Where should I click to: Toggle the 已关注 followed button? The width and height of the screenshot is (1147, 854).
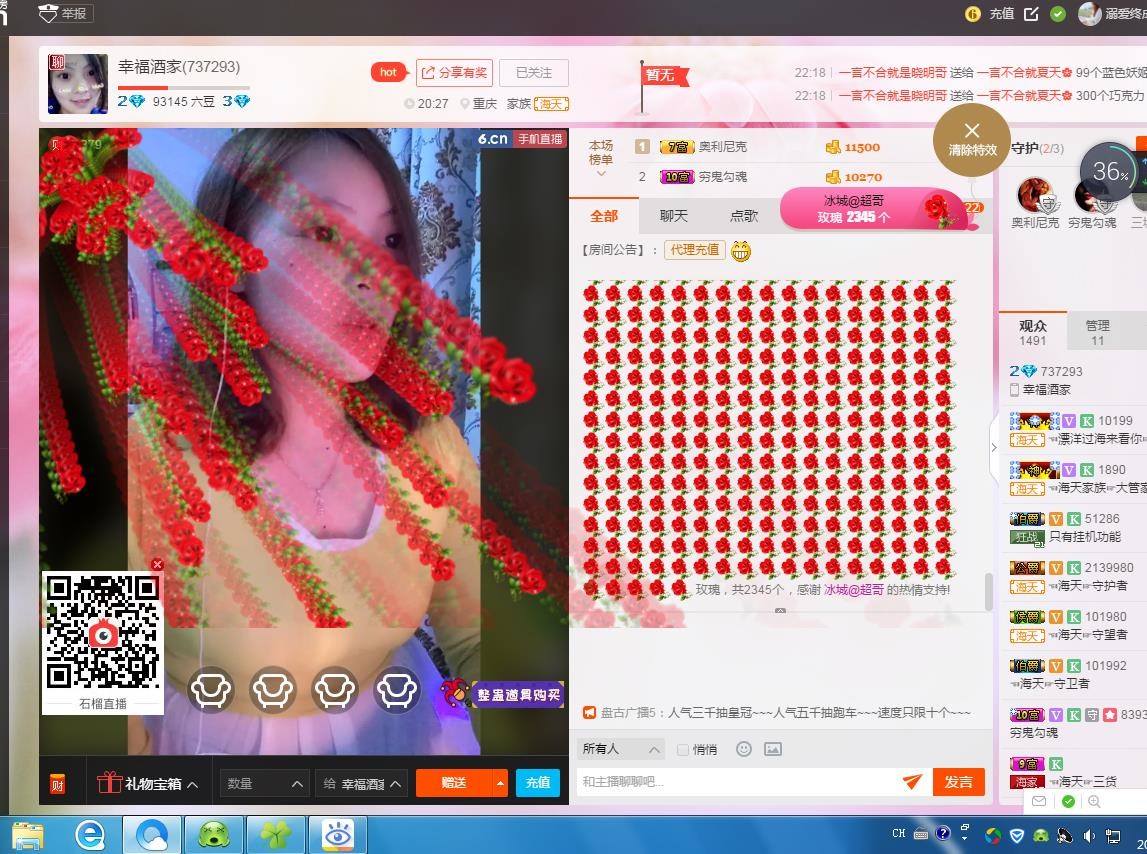[x=533, y=73]
